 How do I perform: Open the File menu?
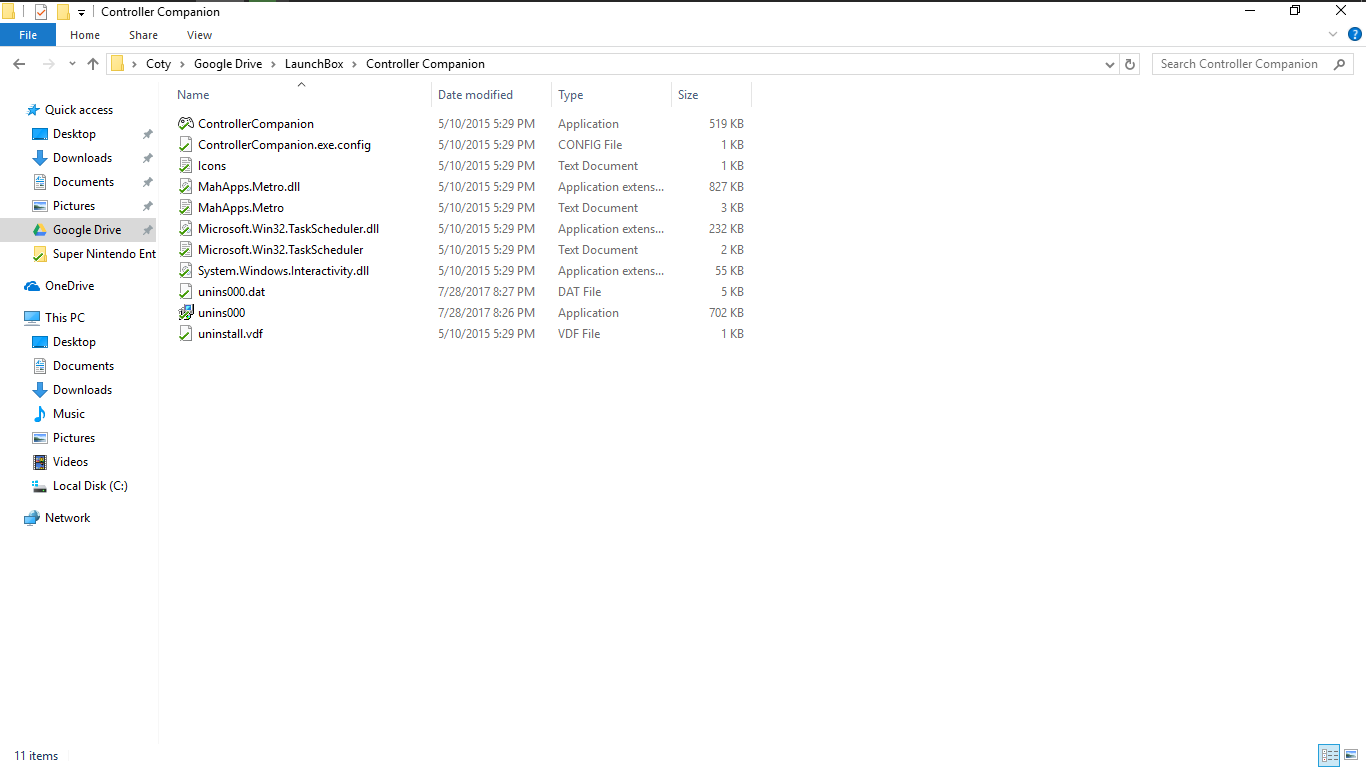(x=28, y=35)
